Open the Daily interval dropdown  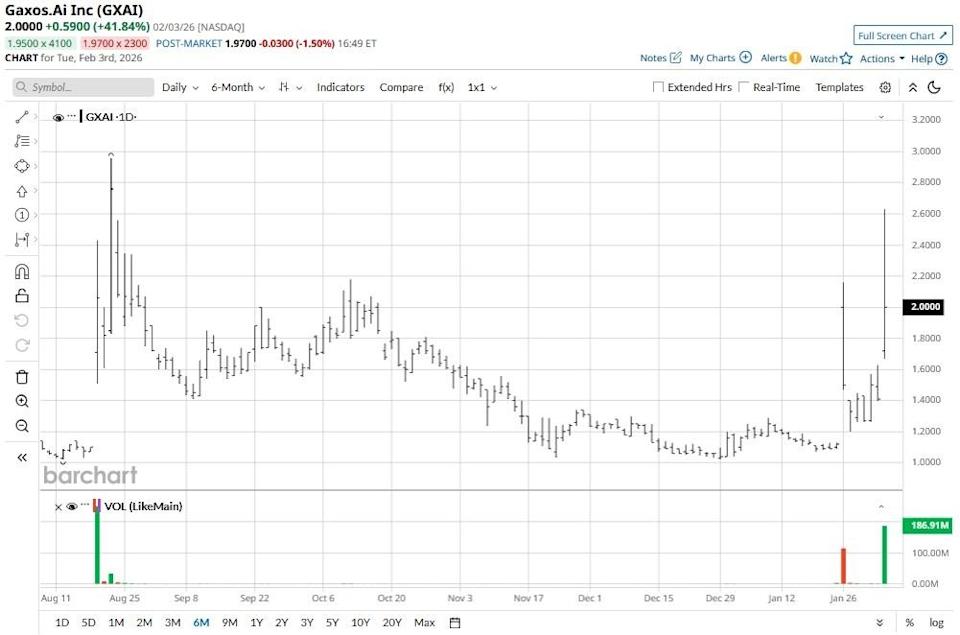[x=176, y=88]
